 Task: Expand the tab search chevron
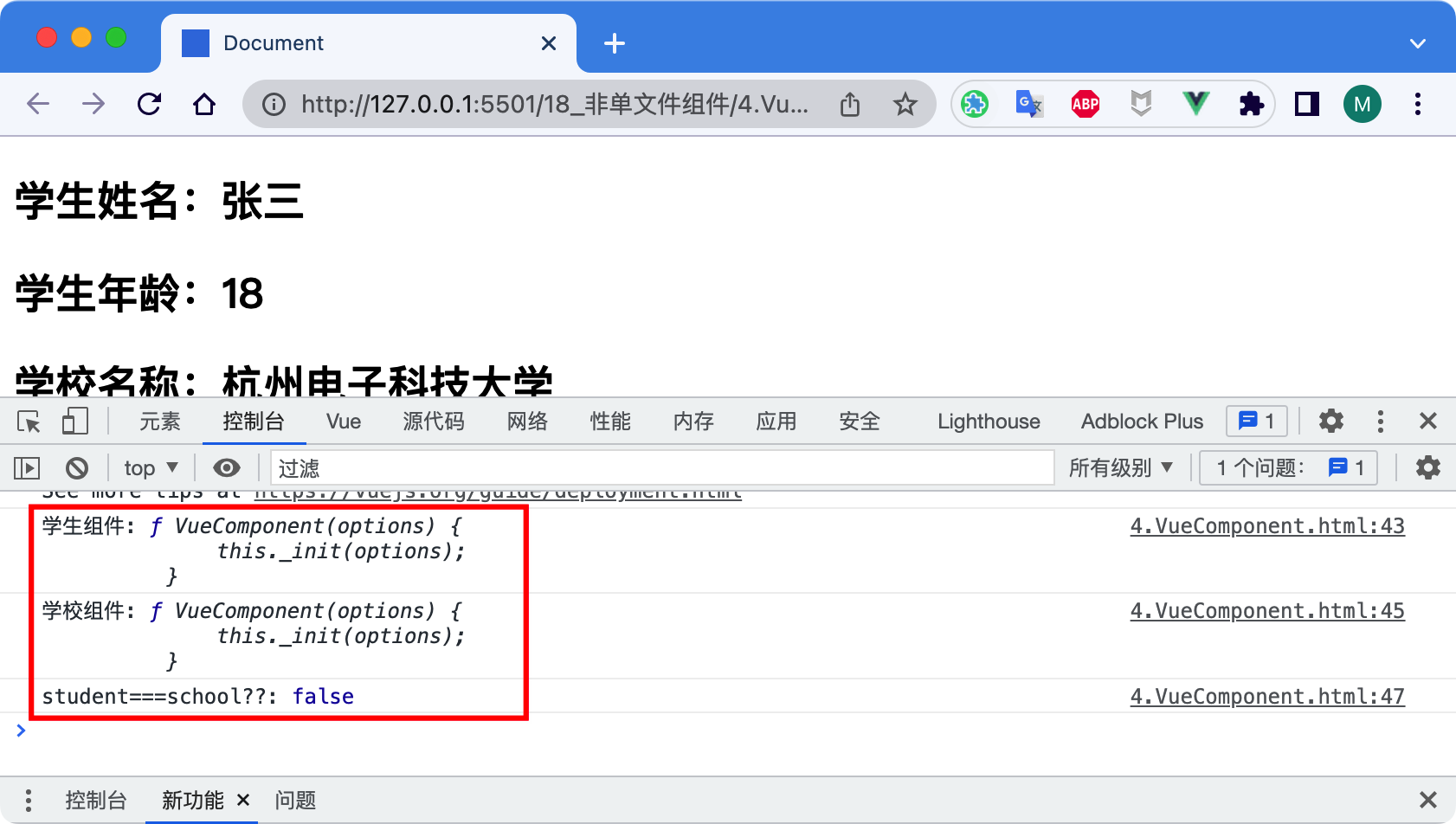pos(1418,43)
